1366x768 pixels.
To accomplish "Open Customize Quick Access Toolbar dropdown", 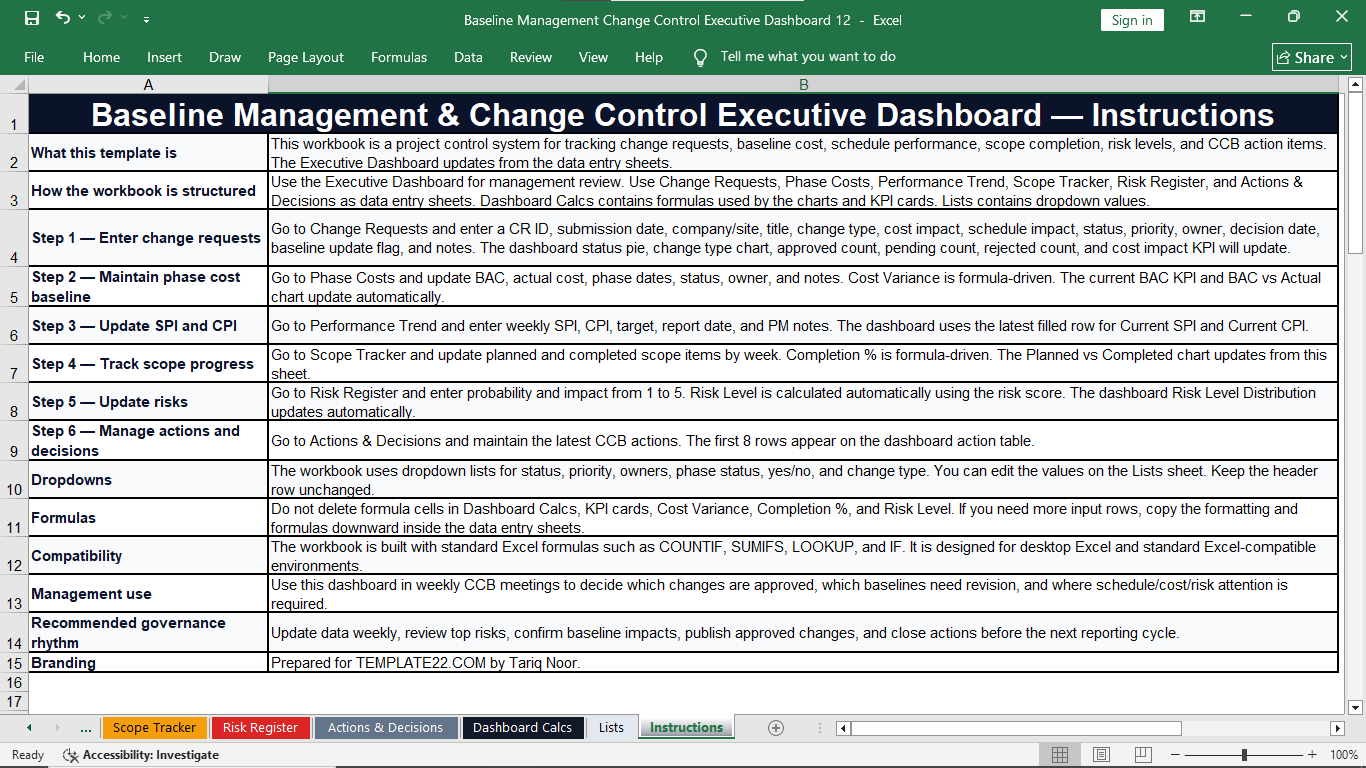I will [x=147, y=19].
